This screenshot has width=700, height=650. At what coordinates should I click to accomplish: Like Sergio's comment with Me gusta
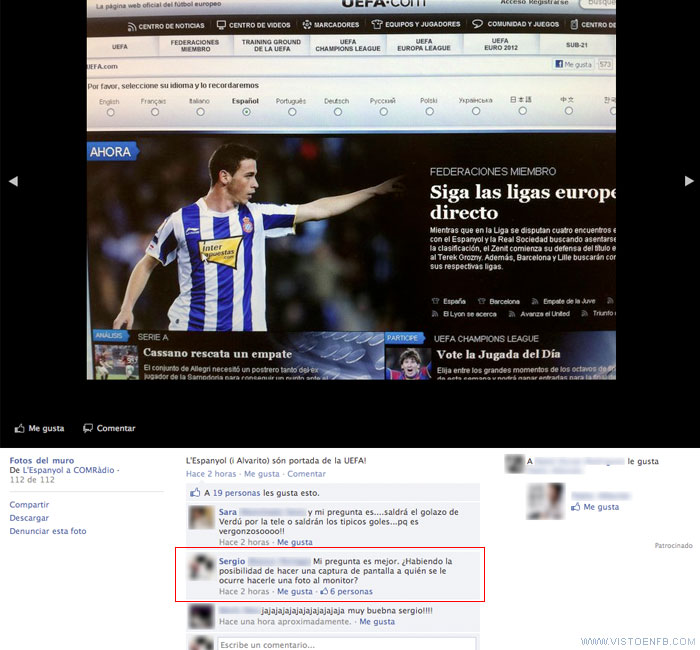point(295,591)
